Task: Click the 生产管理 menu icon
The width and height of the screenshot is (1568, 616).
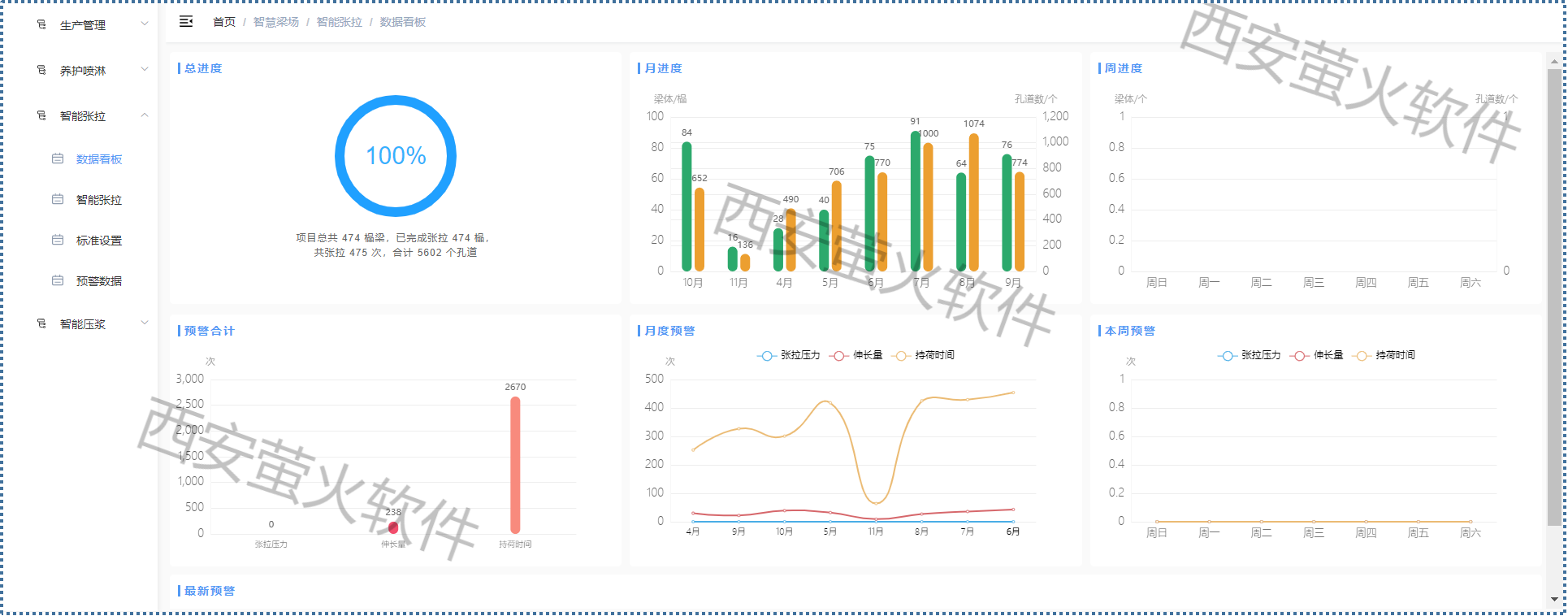Action: point(41,24)
